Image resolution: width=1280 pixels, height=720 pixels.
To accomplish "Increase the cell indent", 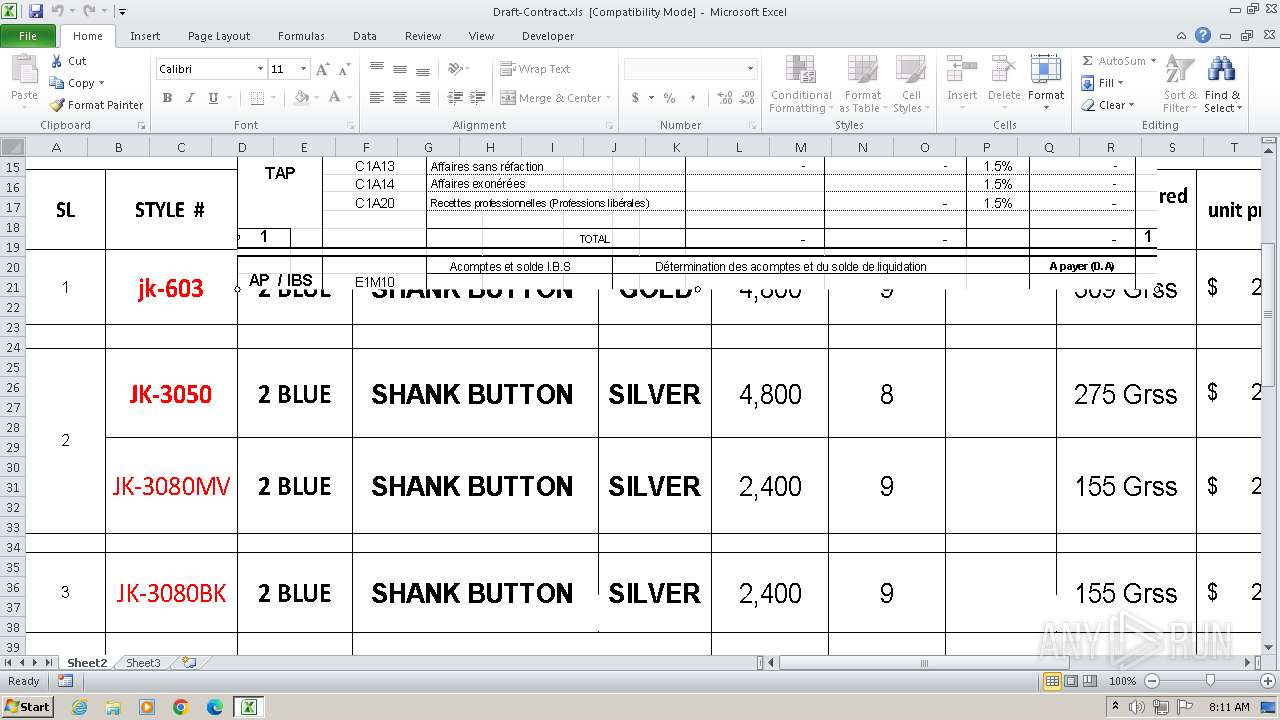I will [x=477, y=98].
